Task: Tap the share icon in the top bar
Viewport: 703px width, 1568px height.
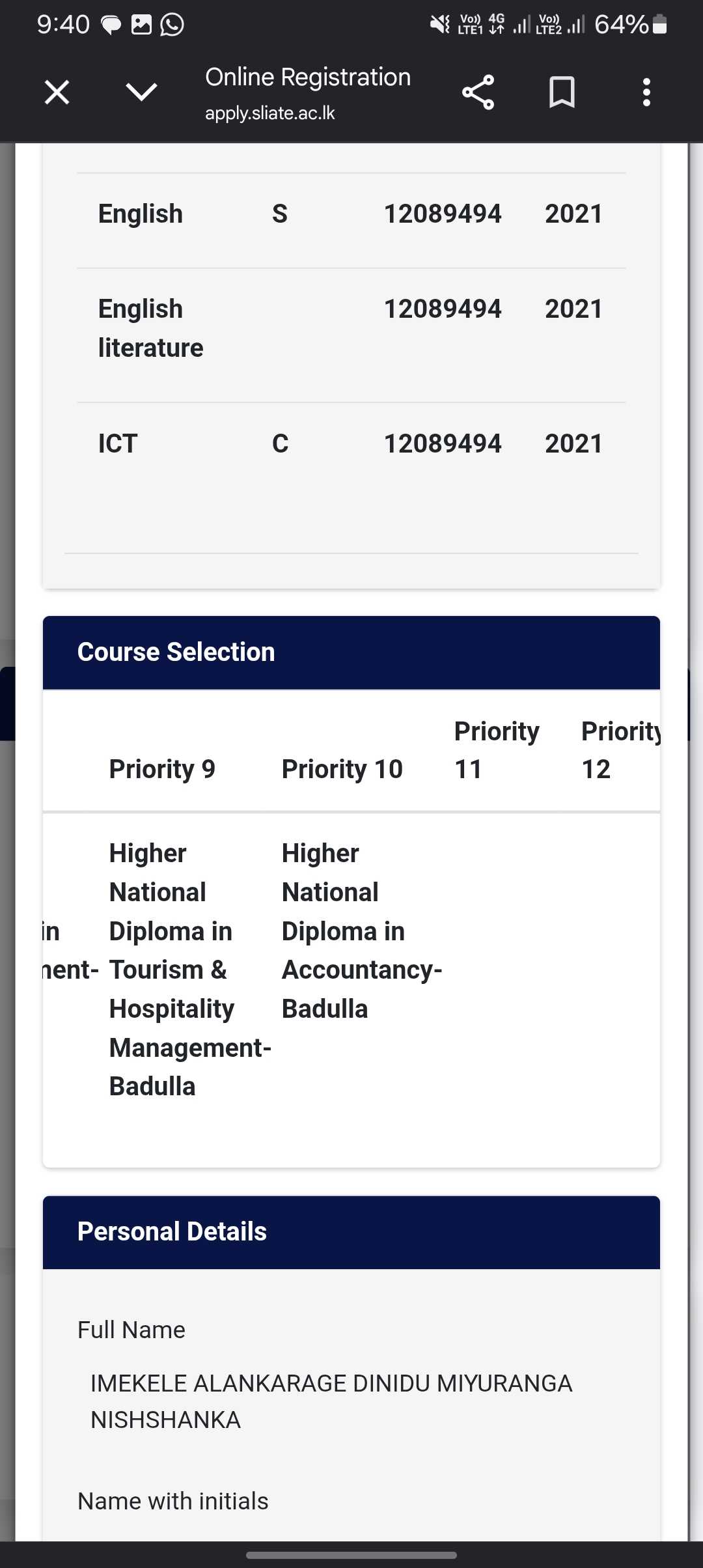Action: [x=478, y=92]
